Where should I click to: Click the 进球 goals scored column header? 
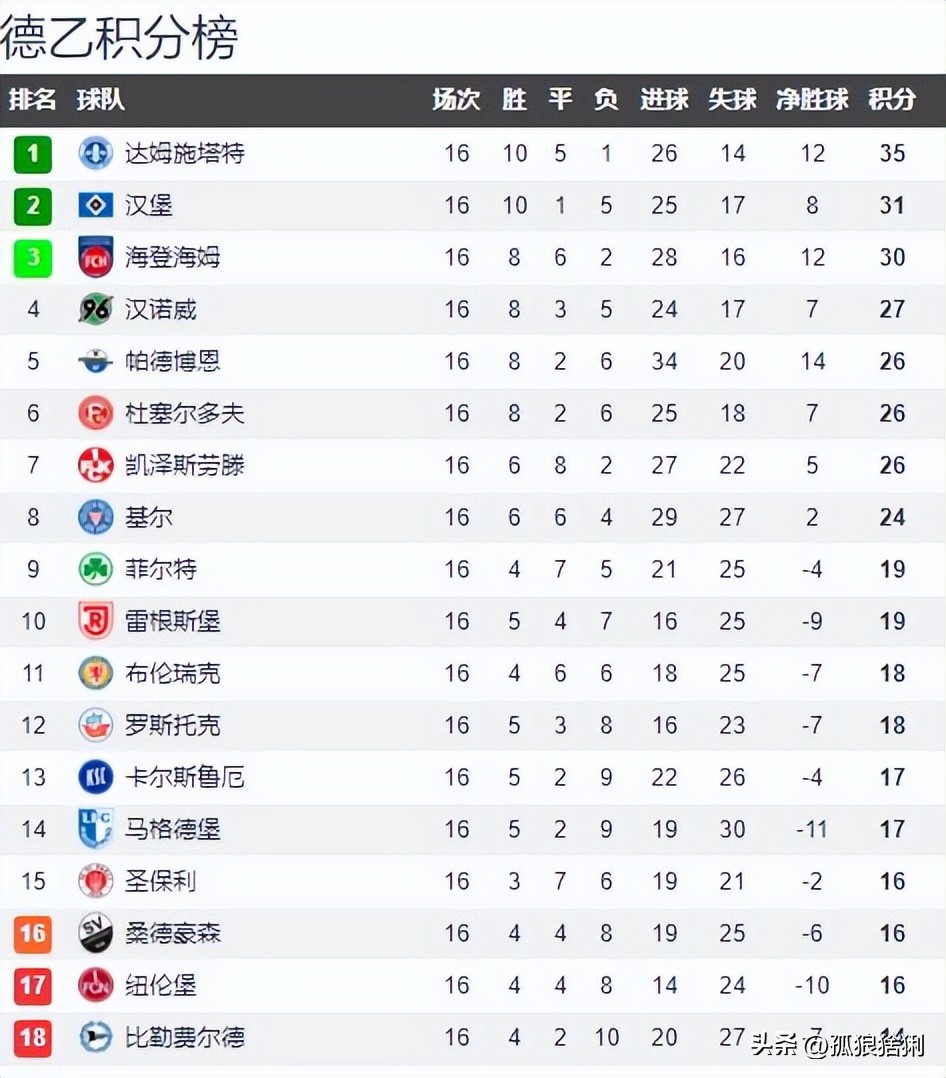coord(664,100)
